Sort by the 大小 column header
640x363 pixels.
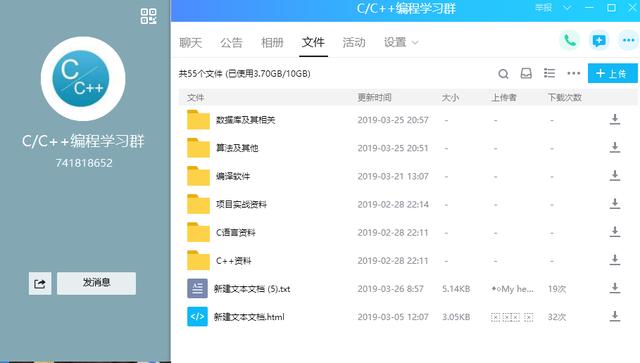[450, 98]
